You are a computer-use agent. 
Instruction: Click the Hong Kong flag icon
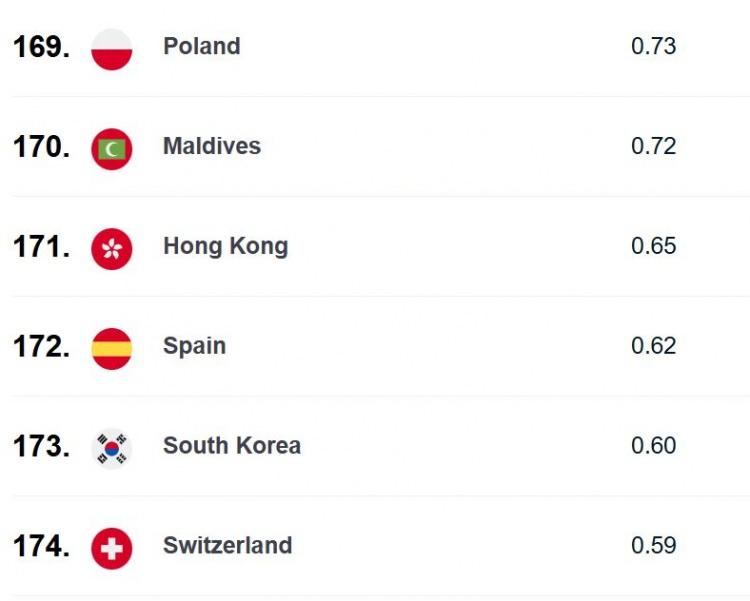[x=111, y=249]
